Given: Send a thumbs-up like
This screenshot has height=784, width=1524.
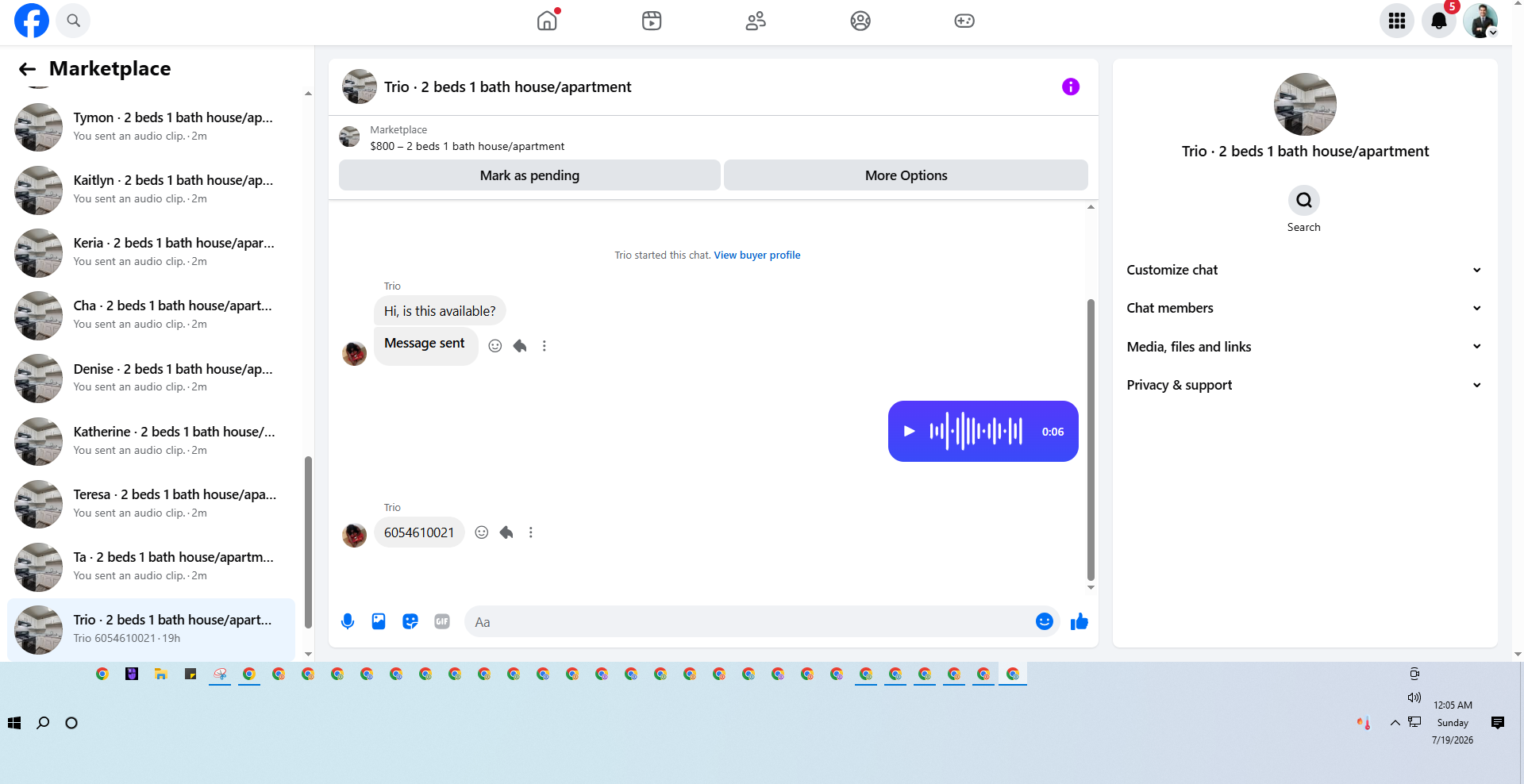Looking at the screenshot, I should pyautogui.click(x=1079, y=621).
